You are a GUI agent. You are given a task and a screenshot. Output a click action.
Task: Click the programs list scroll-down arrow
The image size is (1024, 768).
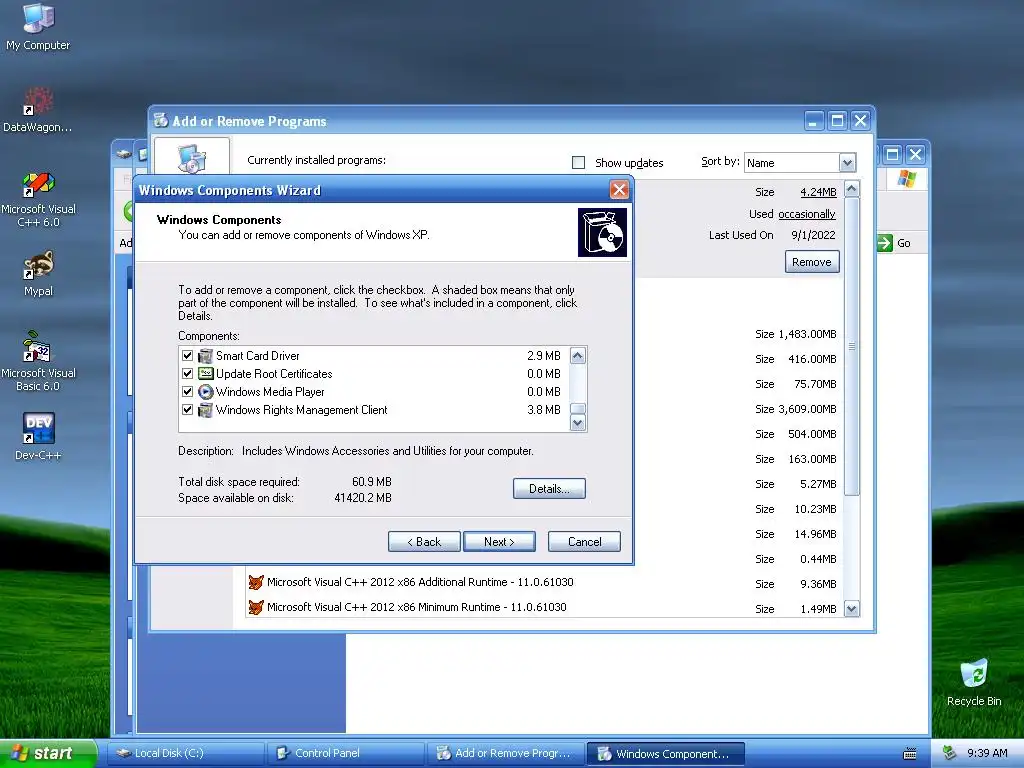[852, 609]
